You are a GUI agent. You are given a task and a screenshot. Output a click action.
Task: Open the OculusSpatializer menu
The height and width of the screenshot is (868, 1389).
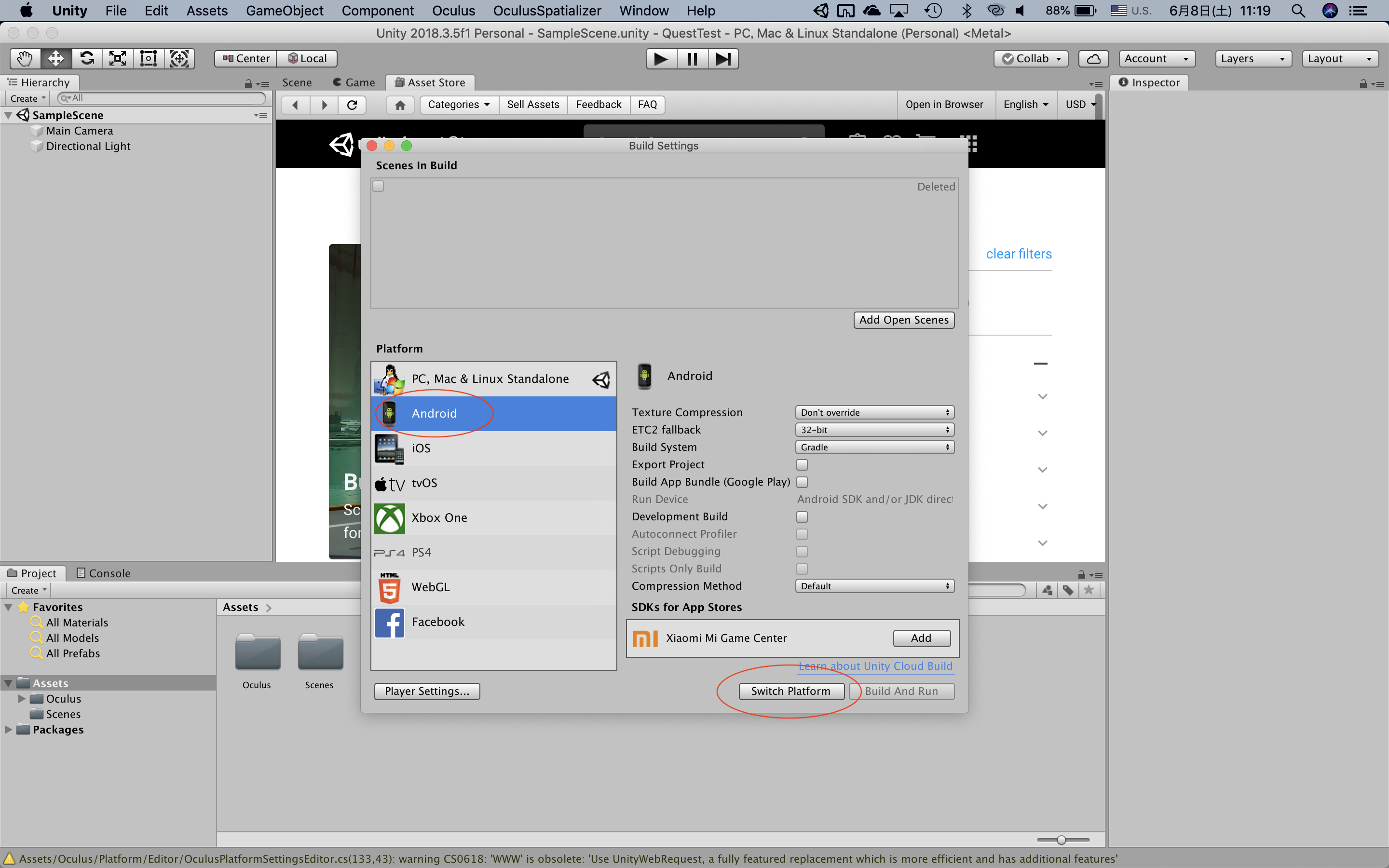547,10
